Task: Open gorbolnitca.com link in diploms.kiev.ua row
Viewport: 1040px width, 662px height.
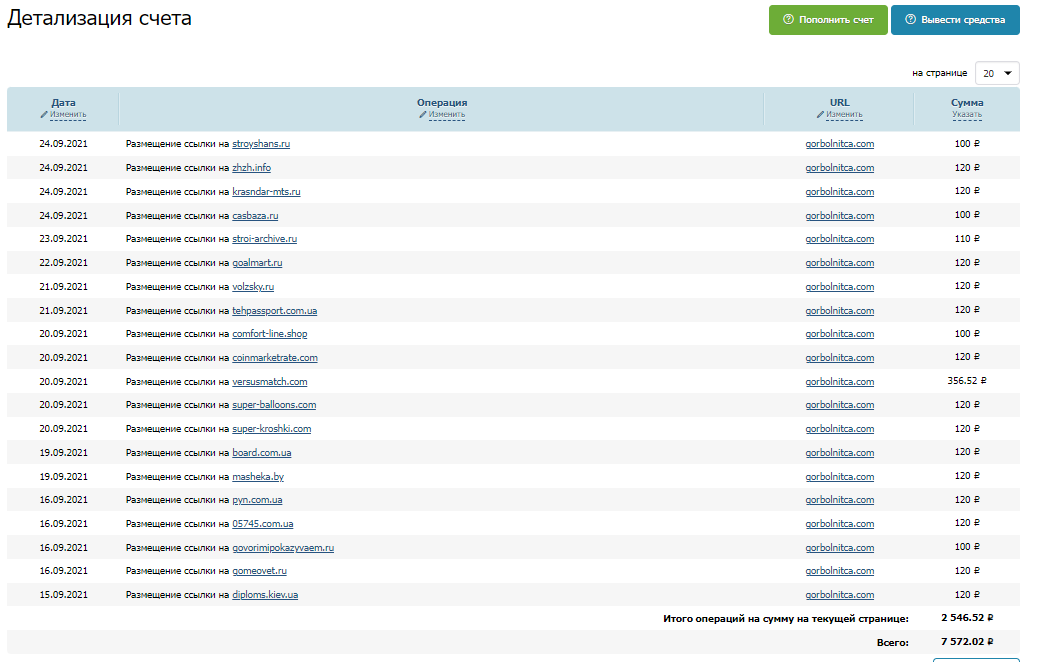Action: coord(840,594)
